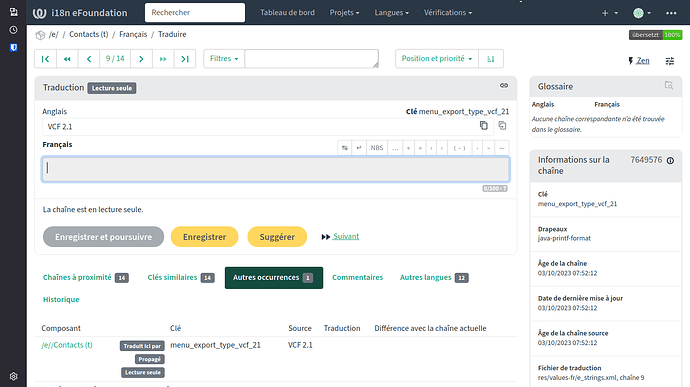Open string info icon next to 7649576
The image size is (690, 387).
(x=670, y=161)
